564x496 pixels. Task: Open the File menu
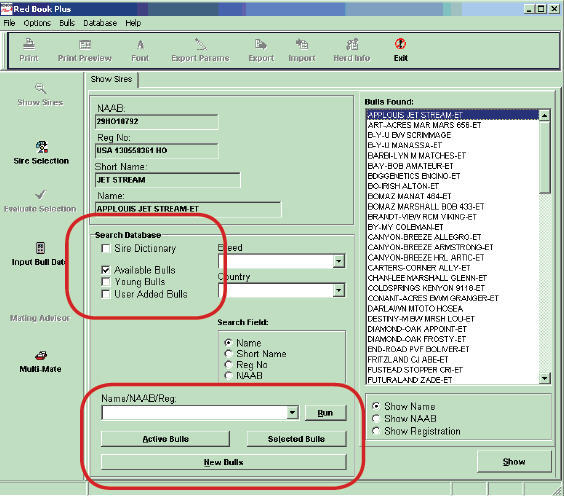[x=9, y=23]
